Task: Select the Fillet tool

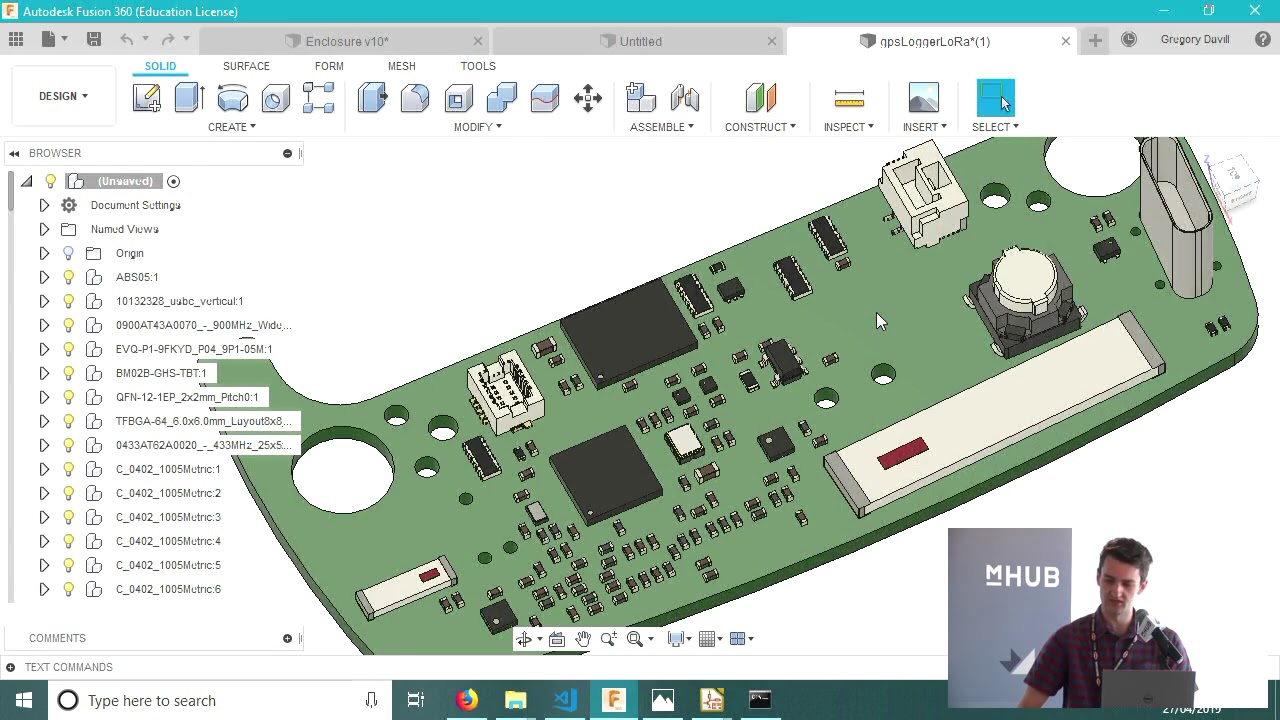Action: tap(415, 98)
